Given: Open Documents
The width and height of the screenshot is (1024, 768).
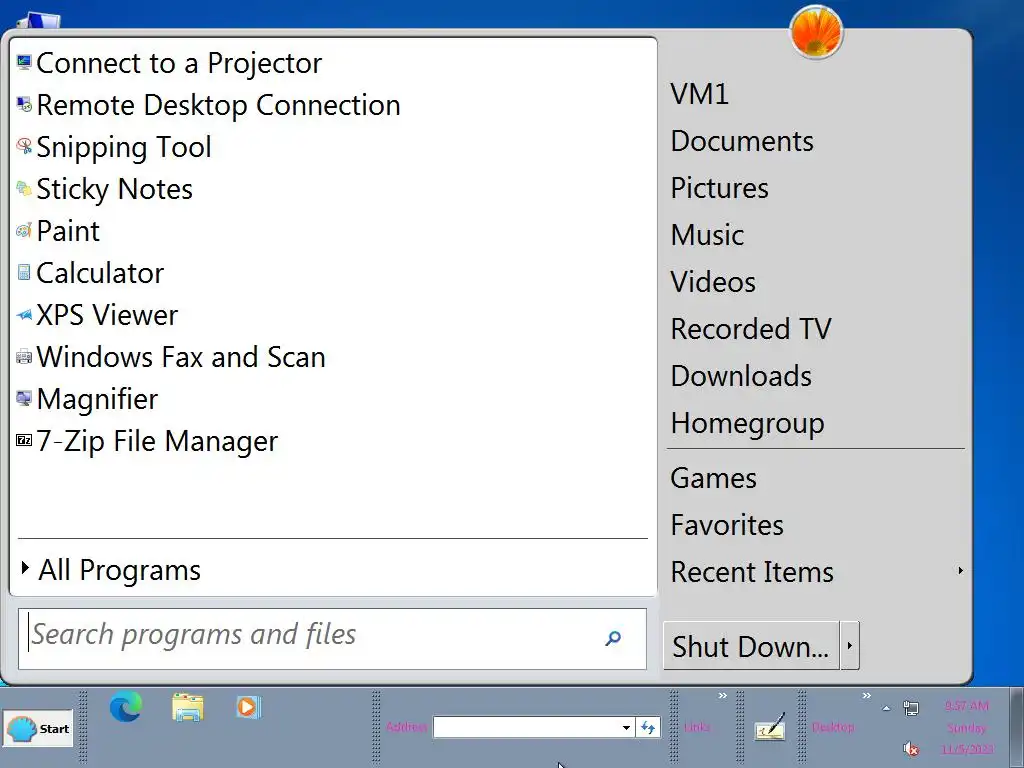Looking at the screenshot, I should click(x=743, y=141).
